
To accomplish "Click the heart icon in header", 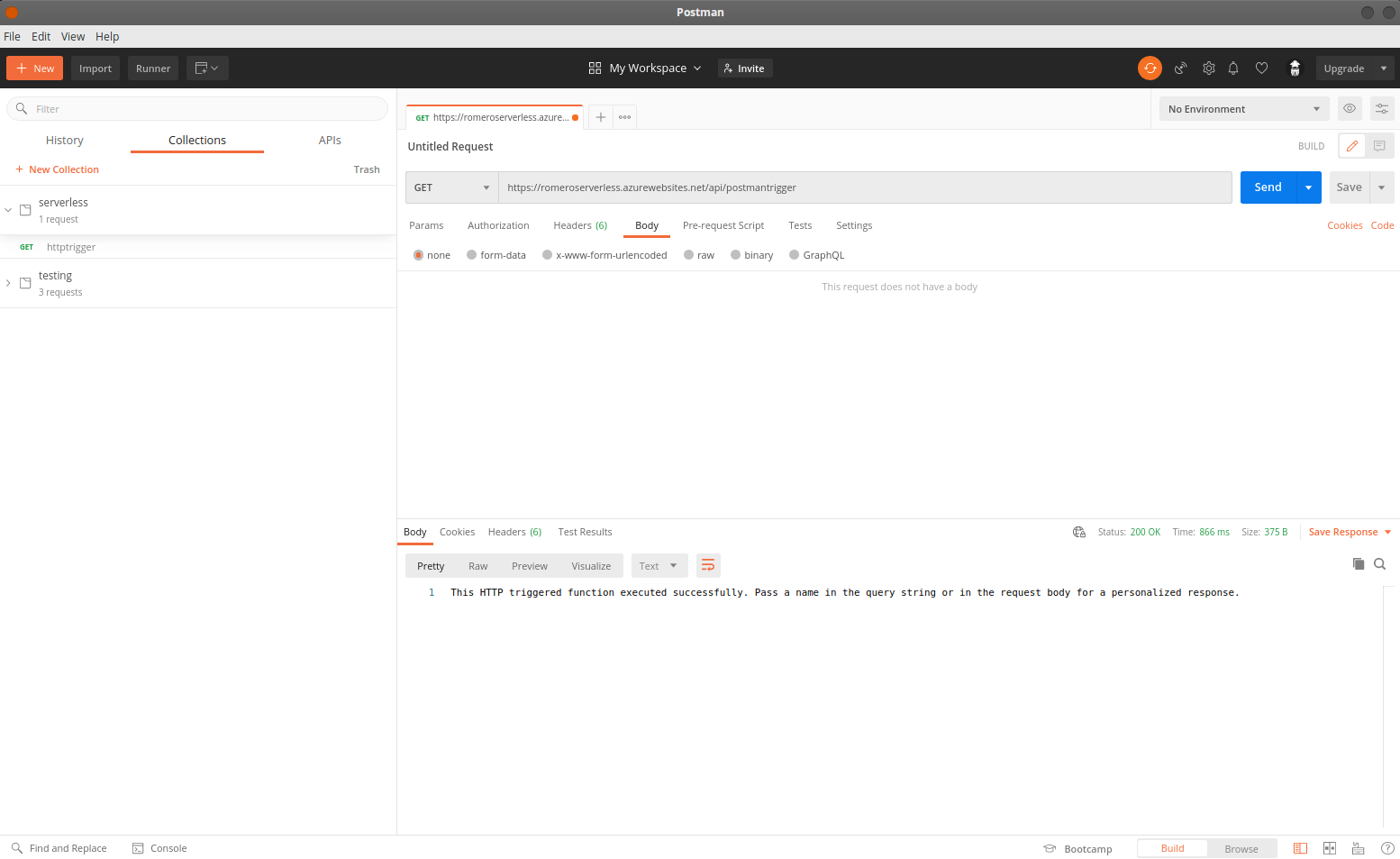I will click(x=1262, y=69).
